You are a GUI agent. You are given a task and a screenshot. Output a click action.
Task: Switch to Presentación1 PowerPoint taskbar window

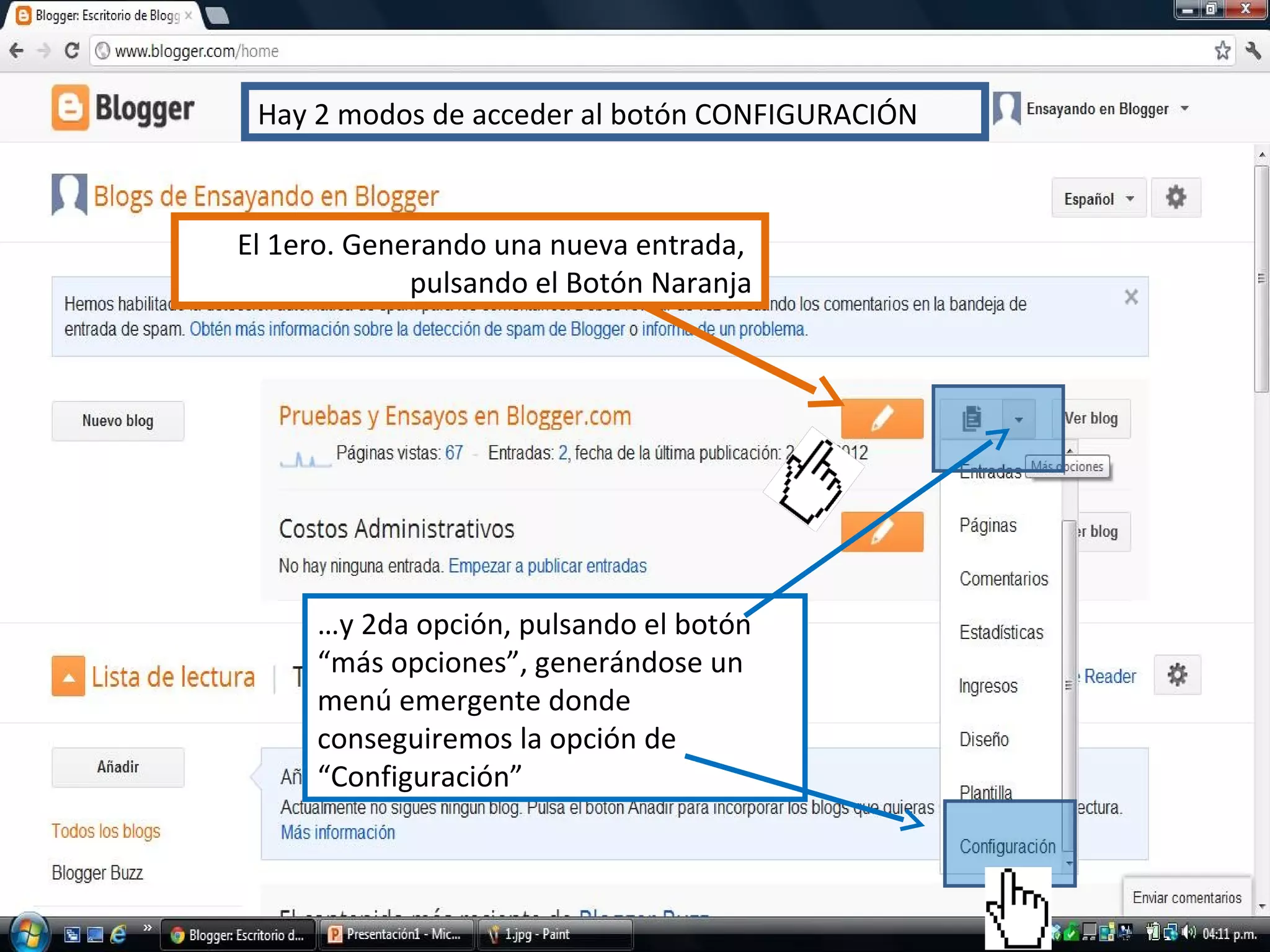click(x=397, y=935)
